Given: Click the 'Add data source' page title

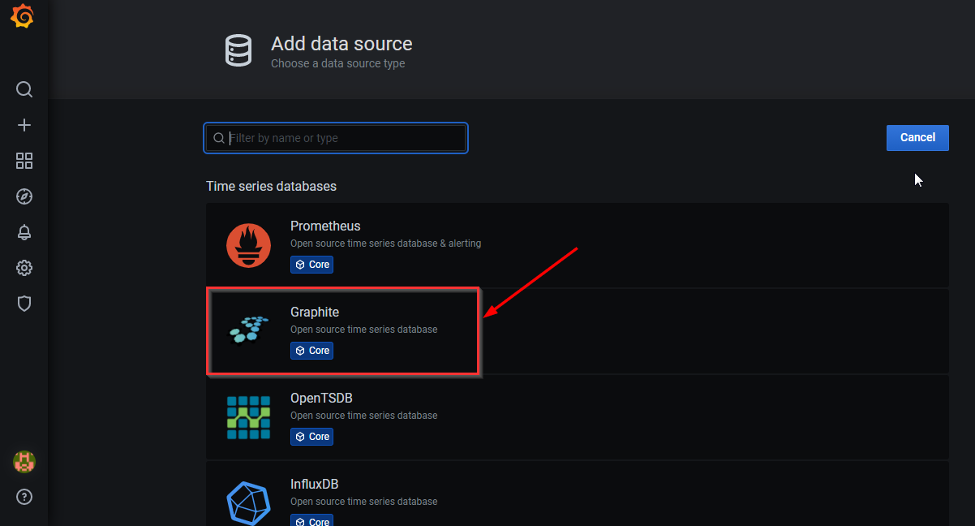Looking at the screenshot, I should 341,44.
